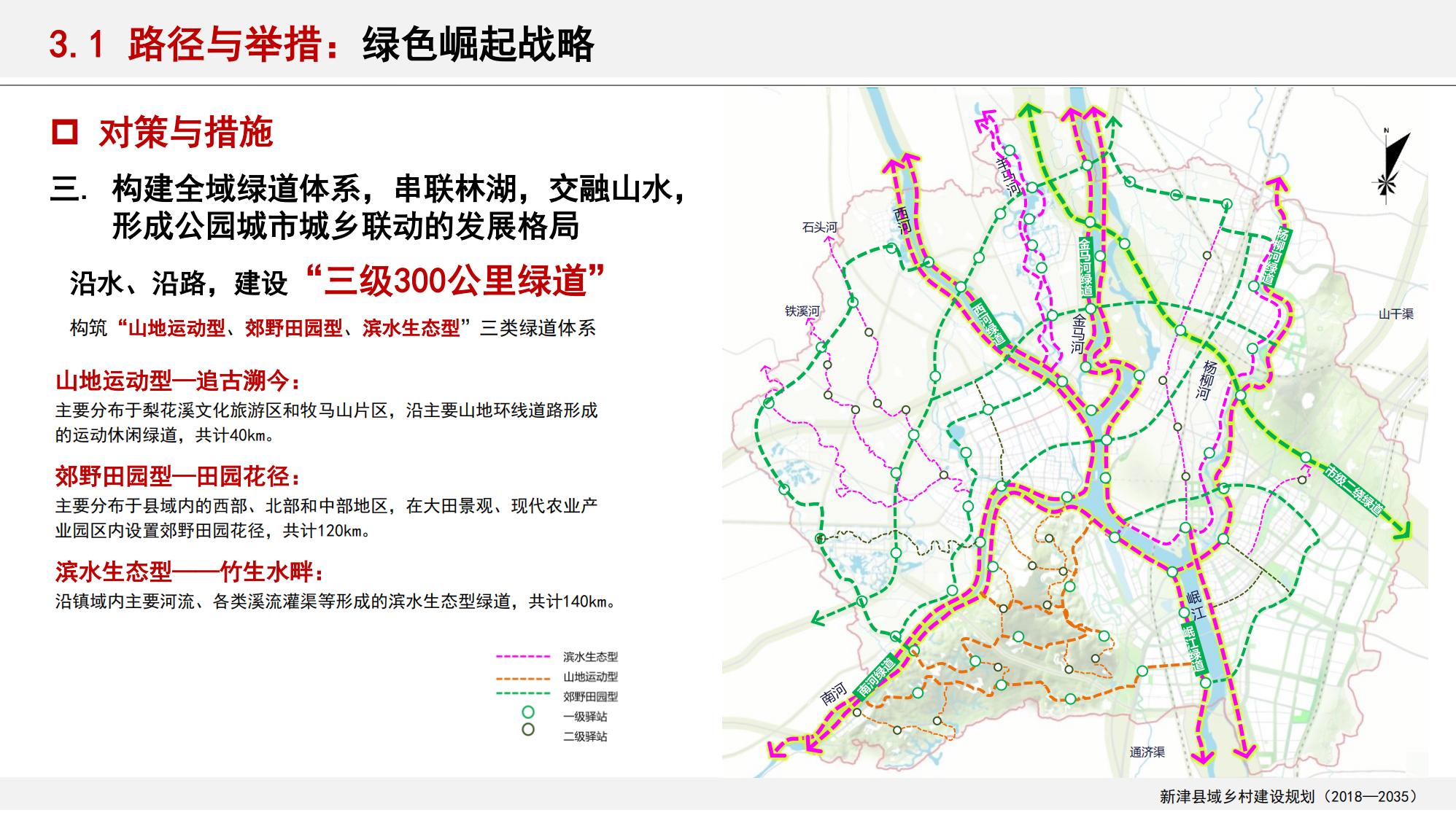Click the footer 新津县域乡村建设规划（2018—2035）
Image resolution: width=1456 pixels, height=818 pixels.
tap(1288, 796)
